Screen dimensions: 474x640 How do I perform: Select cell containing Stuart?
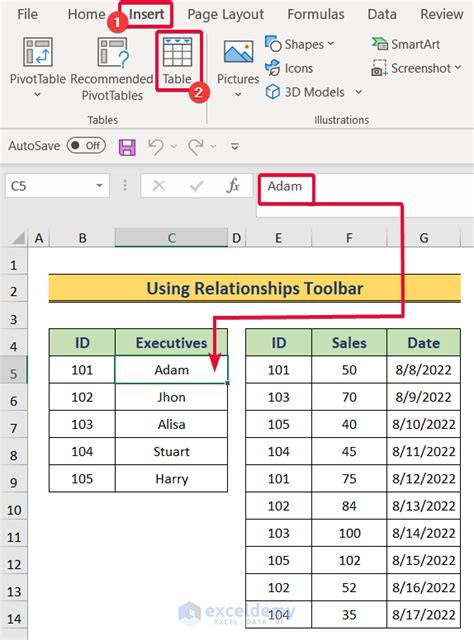point(171,451)
